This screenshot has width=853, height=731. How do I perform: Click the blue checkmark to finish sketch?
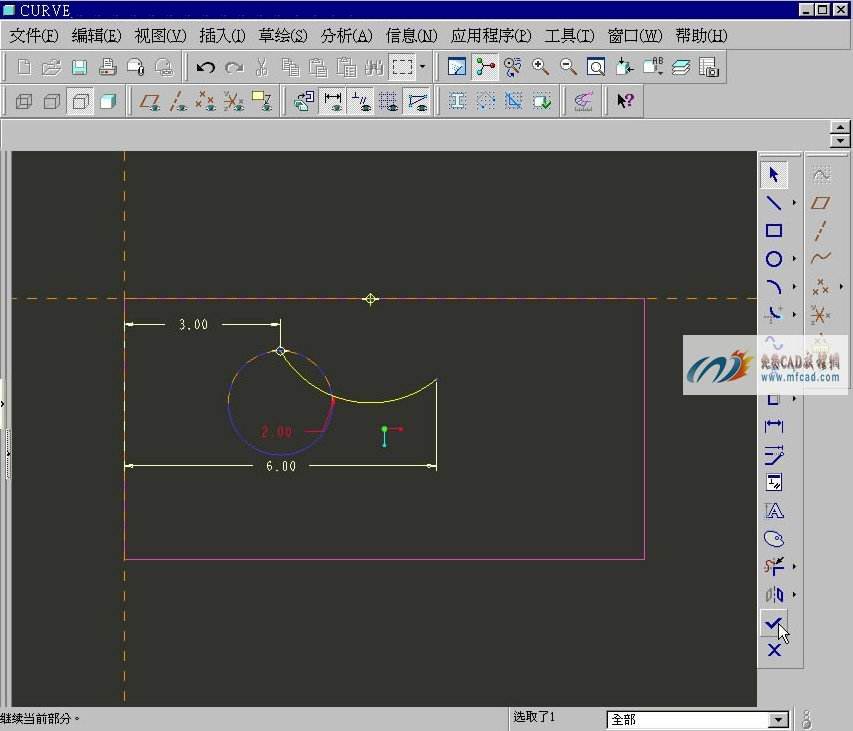[x=773, y=623]
